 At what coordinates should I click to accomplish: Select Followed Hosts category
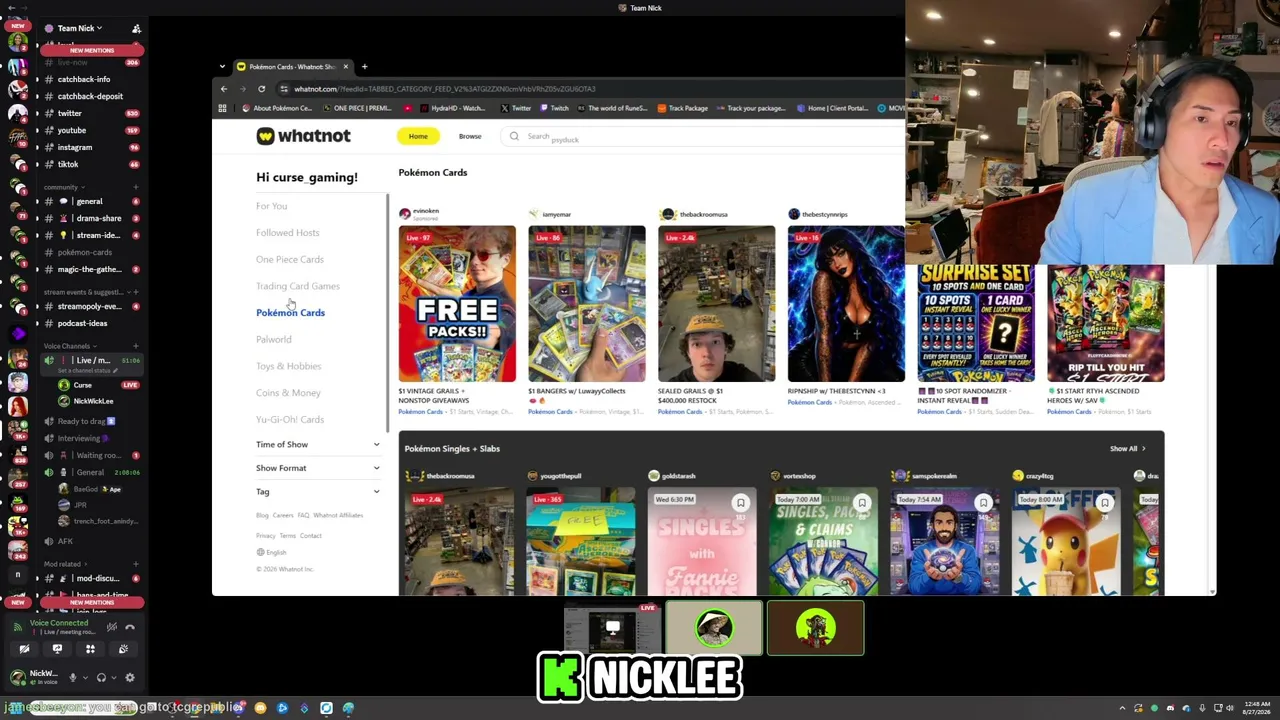coord(288,232)
